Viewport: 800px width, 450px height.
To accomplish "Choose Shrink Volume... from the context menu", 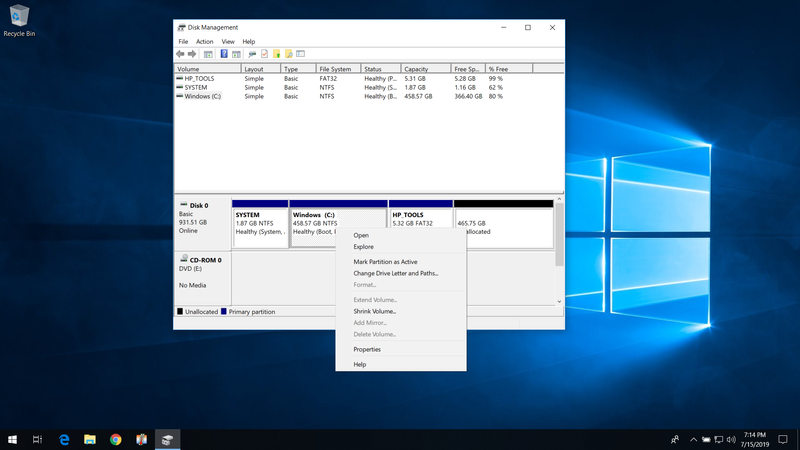I will click(375, 311).
